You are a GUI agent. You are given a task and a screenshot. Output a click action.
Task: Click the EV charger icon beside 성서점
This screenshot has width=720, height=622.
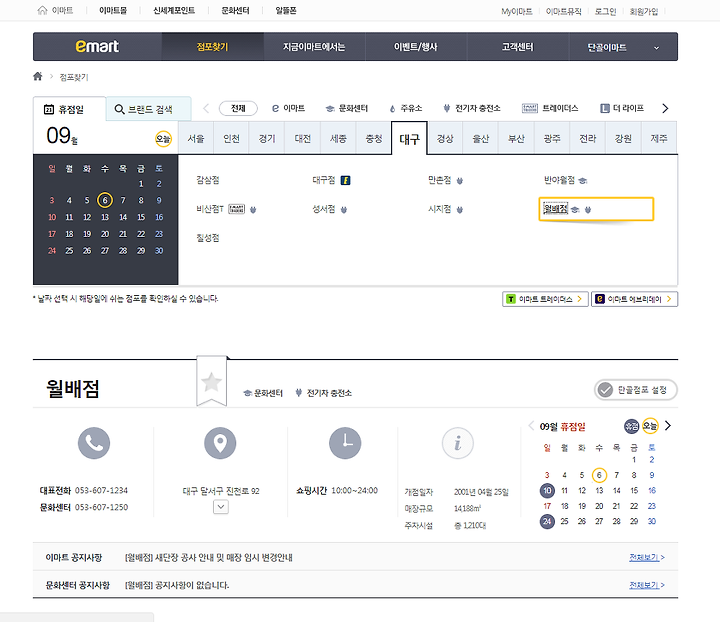click(344, 210)
